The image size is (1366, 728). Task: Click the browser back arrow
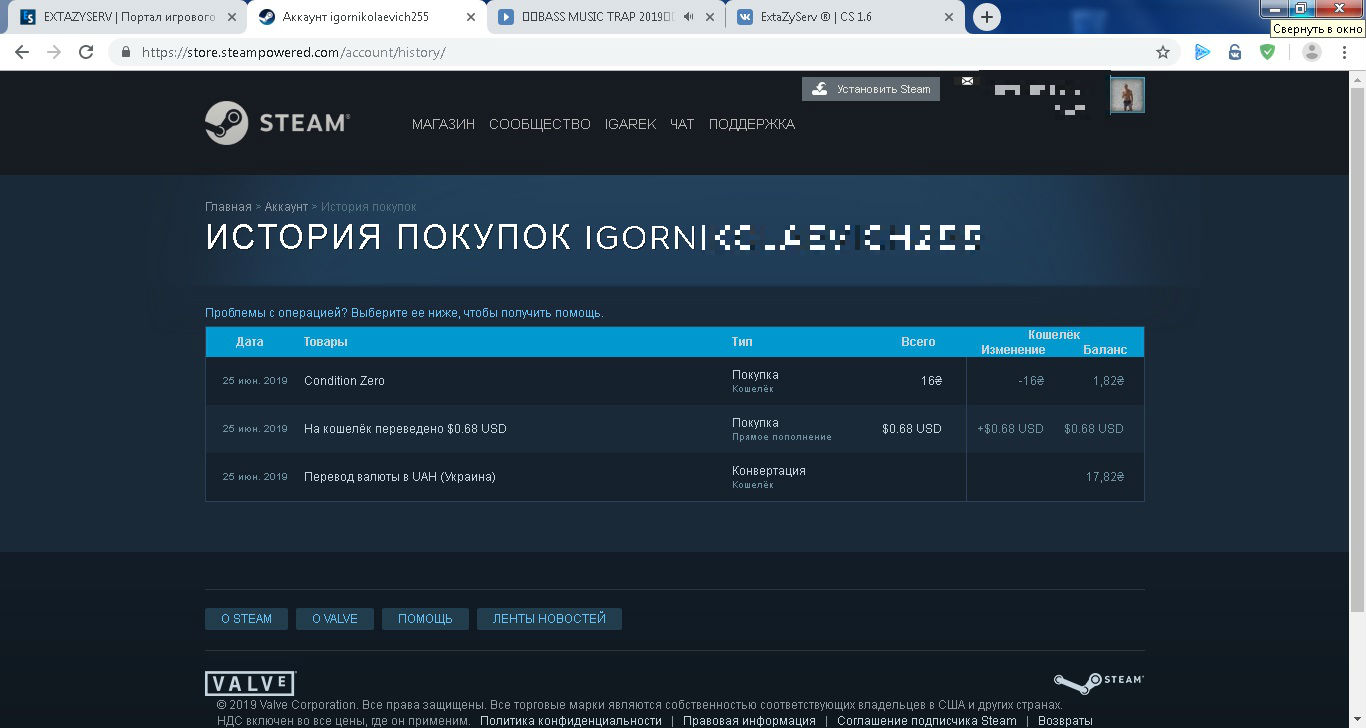point(22,52)
